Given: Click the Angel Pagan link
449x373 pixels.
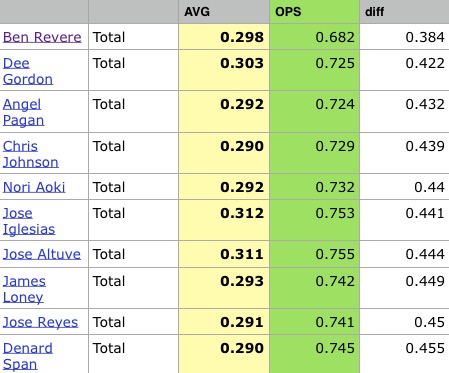Looking at the screenshot, I should coord(23,112).
